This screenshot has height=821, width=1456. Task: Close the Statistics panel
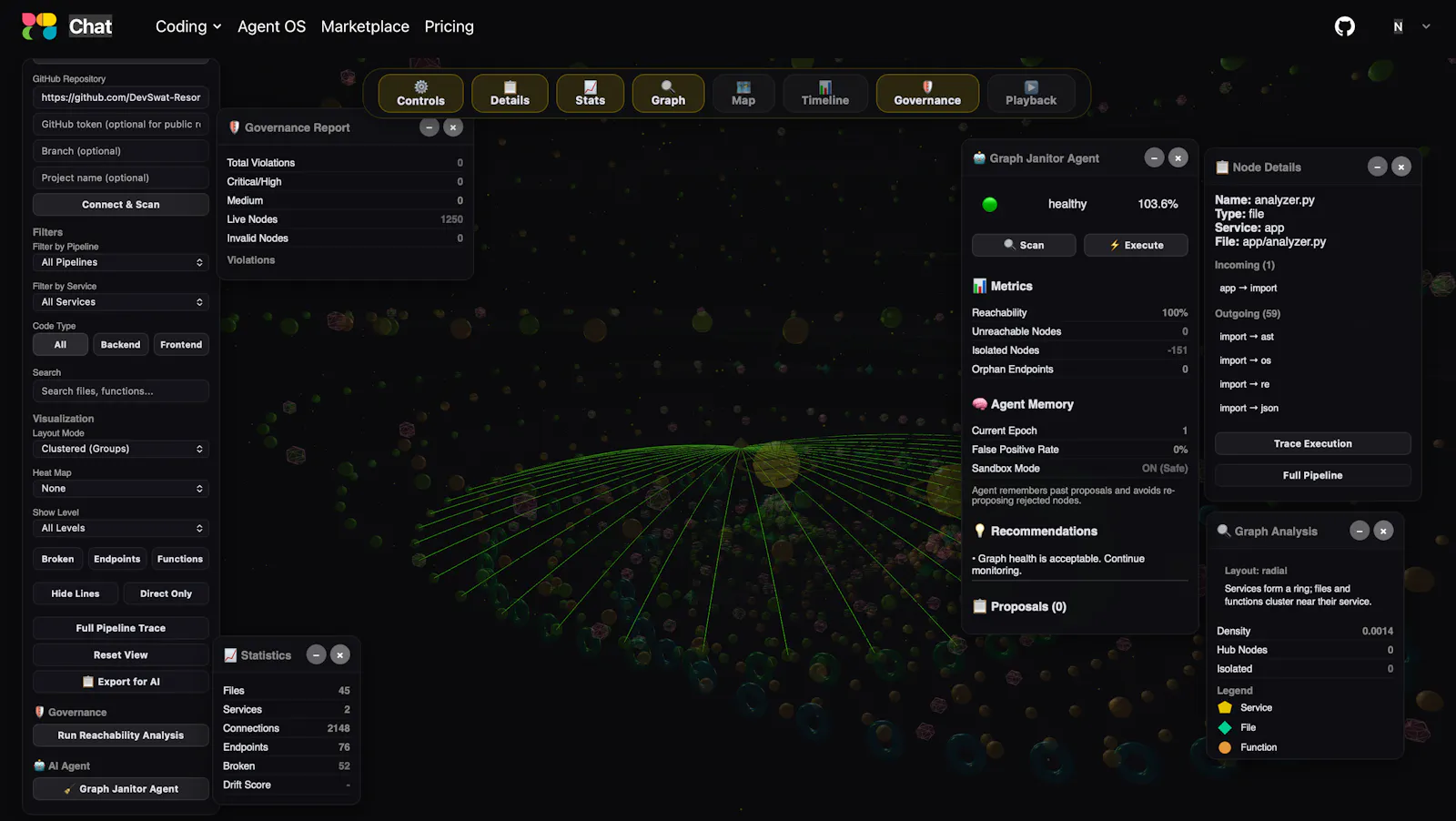pos(339,654)
